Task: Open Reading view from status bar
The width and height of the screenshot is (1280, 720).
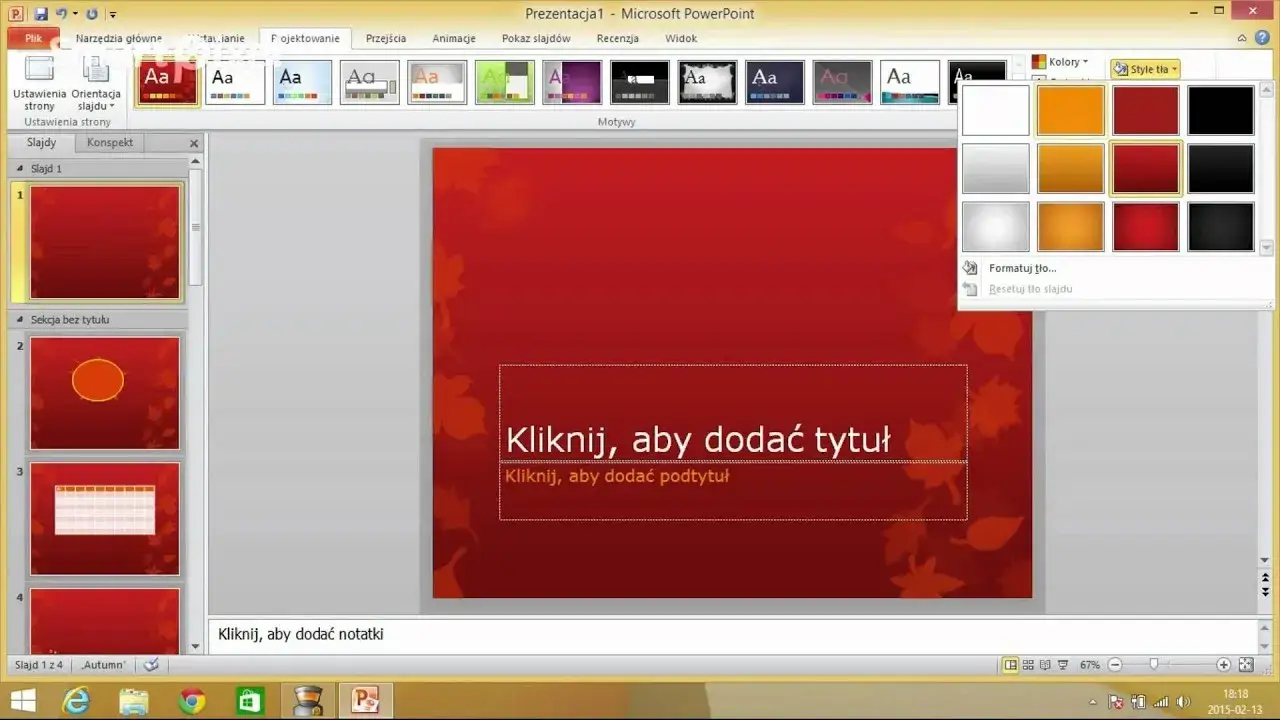Action: pos(1045,664)
